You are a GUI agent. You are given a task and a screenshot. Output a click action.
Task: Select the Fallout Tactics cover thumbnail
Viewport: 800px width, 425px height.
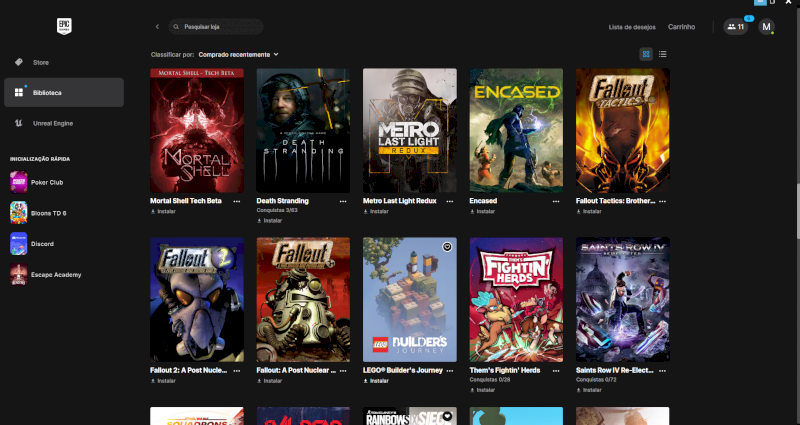[x=622, y=130]
